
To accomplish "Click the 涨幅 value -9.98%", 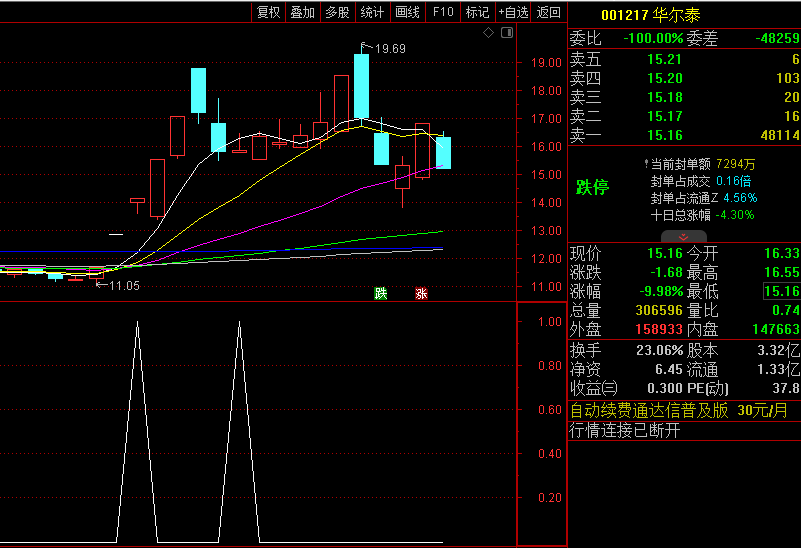I will tap(661, 292).
